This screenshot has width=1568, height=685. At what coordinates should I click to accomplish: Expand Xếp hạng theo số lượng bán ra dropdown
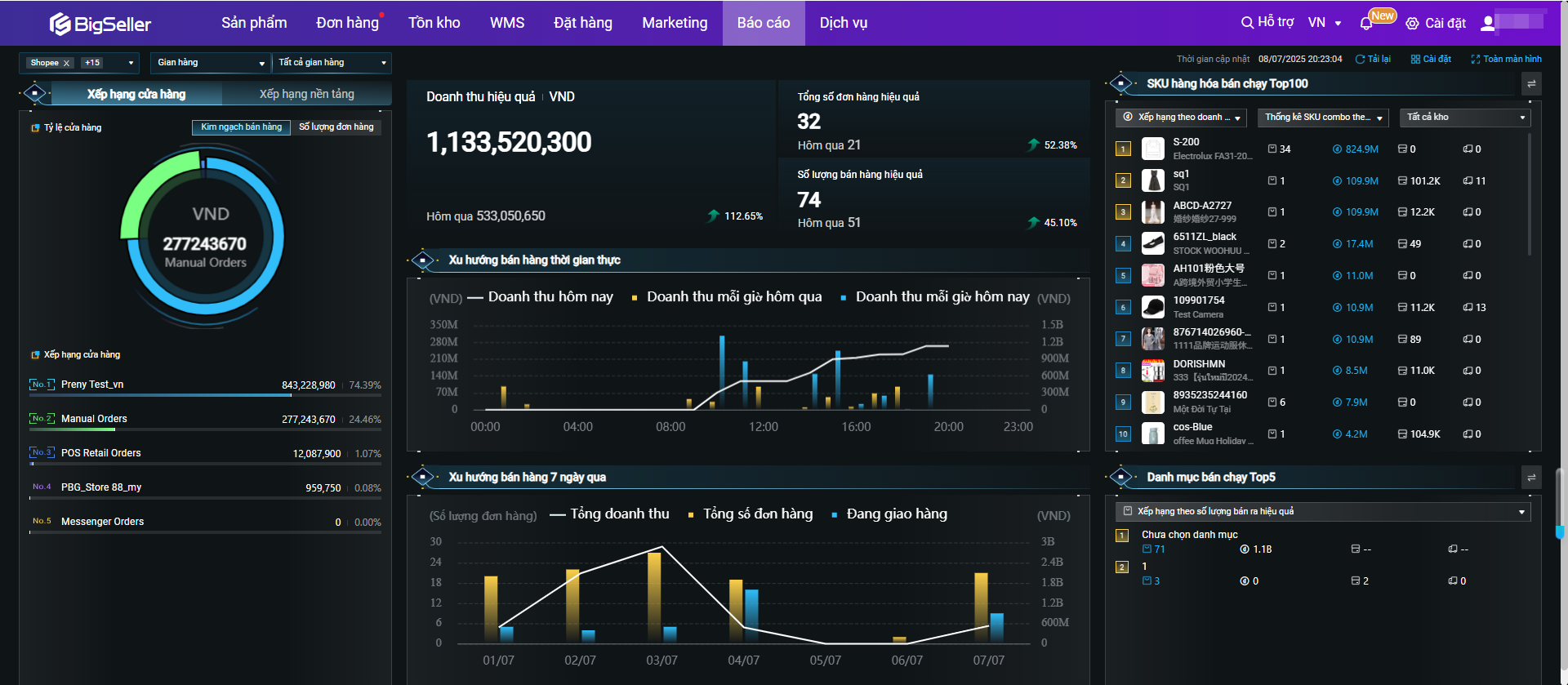pos(1322,512)
